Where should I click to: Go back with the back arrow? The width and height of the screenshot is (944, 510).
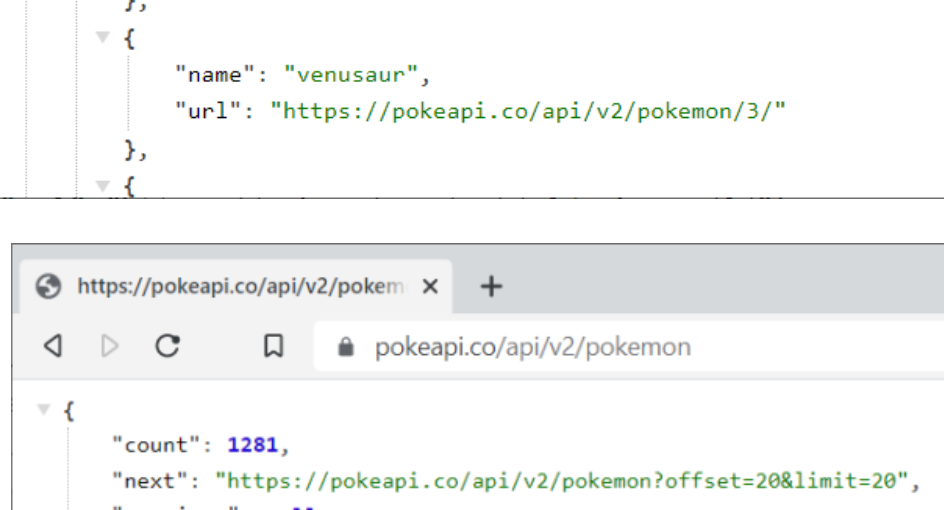53,346
